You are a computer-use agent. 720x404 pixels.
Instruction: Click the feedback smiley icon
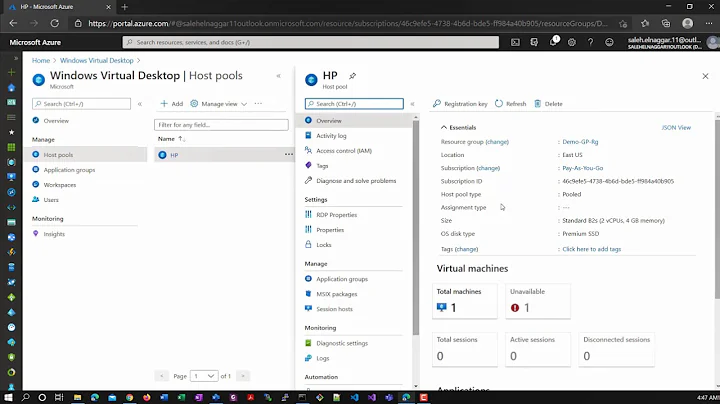click(x=609, y=42)
